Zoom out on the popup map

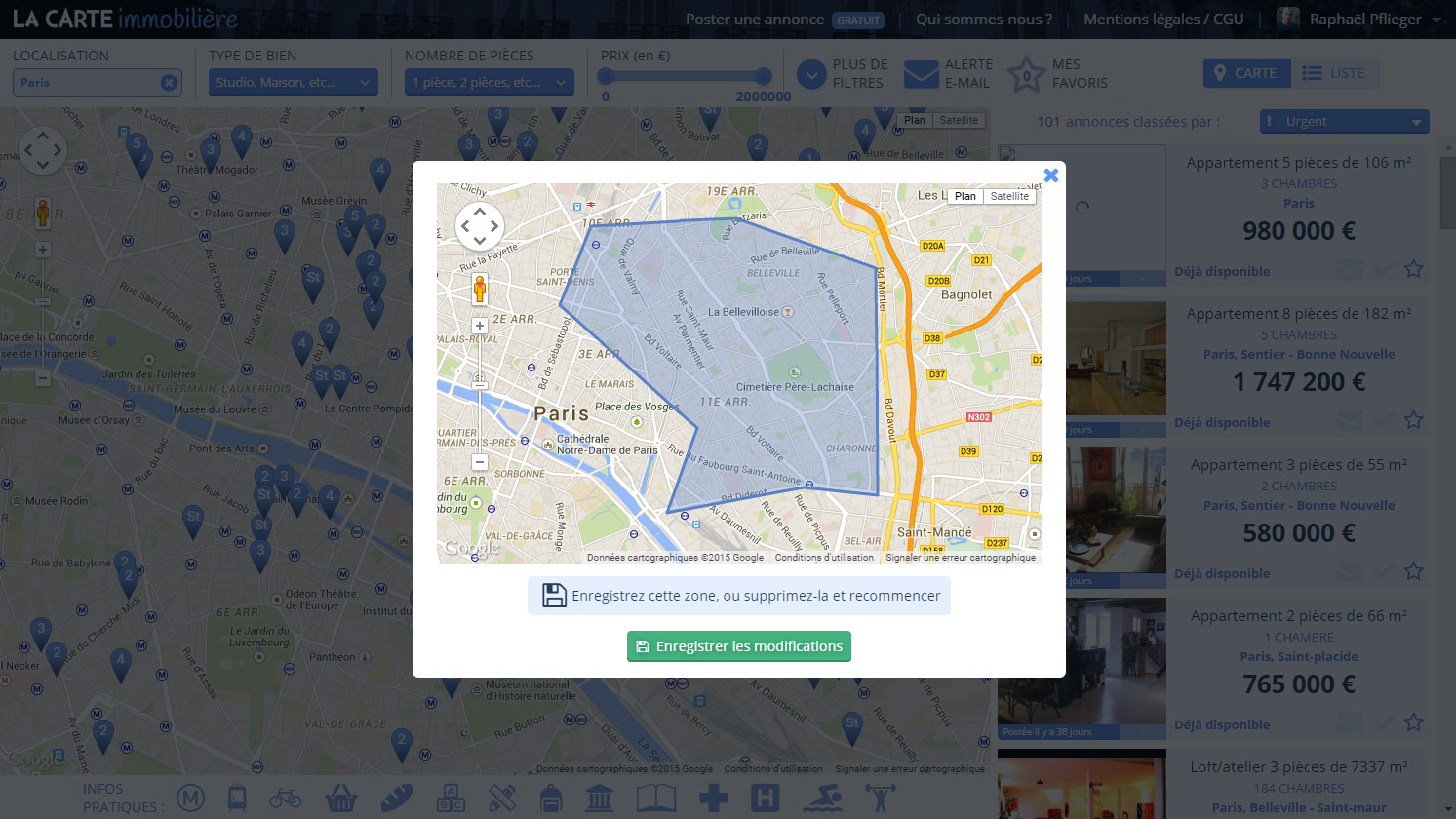point(480,462)
